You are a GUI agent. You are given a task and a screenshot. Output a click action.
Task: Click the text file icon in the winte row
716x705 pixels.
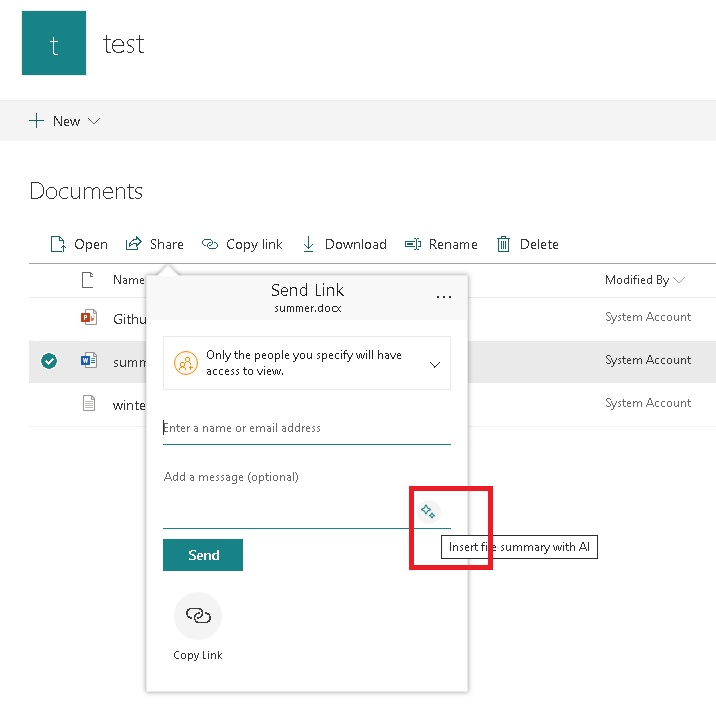pyautogui.click(x=89, y=403)
